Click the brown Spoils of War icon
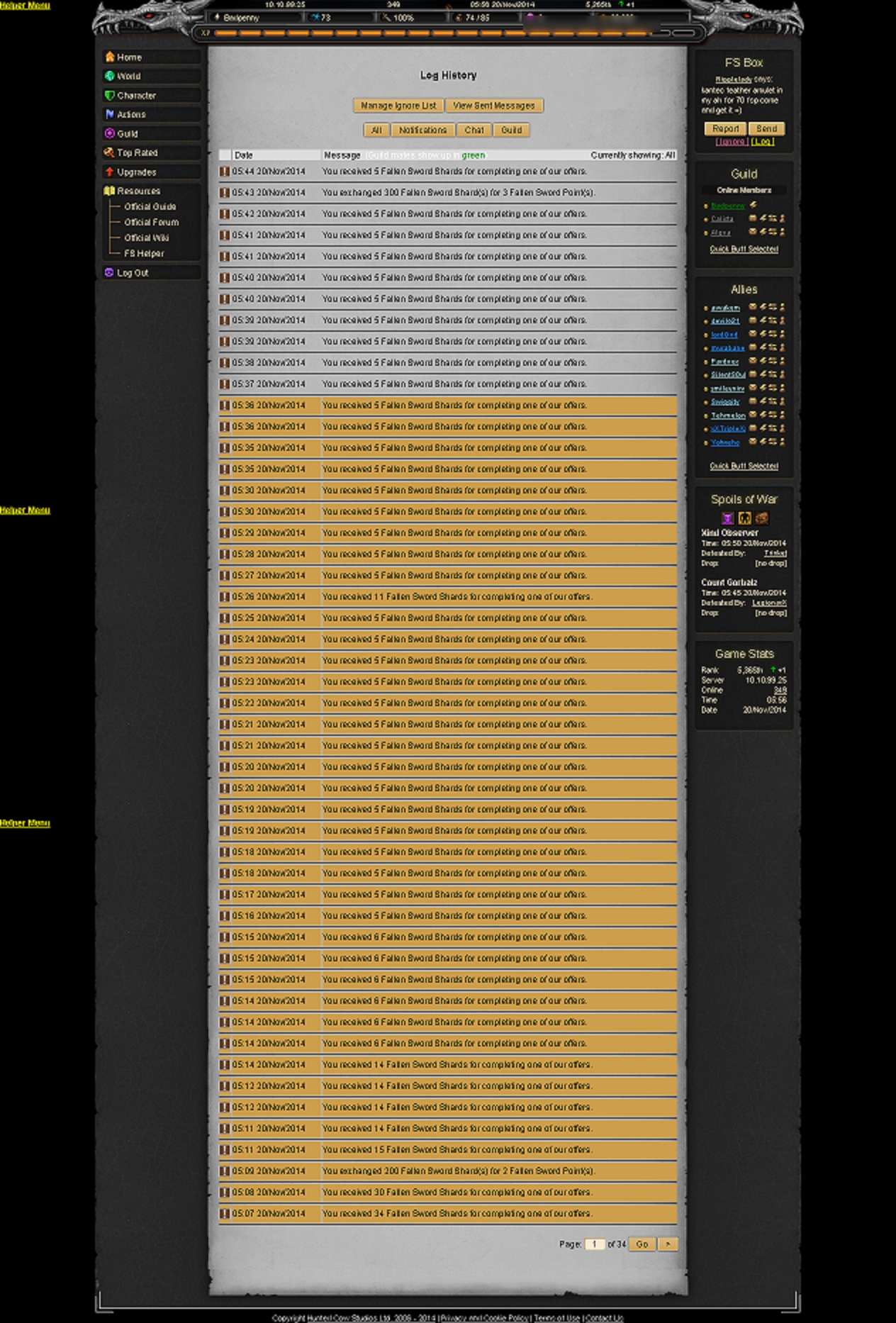 point(762,518)
